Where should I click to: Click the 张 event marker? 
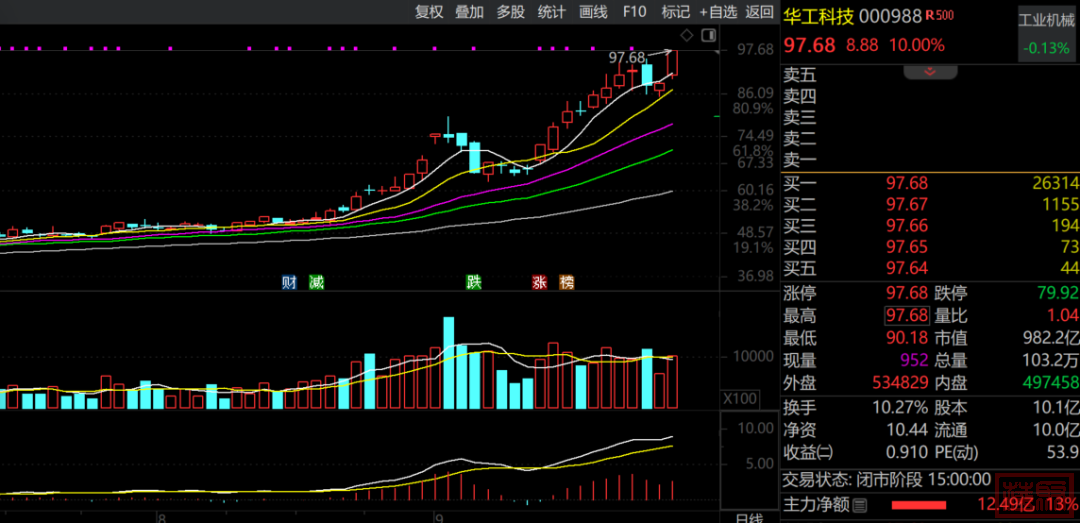(540, 282)
